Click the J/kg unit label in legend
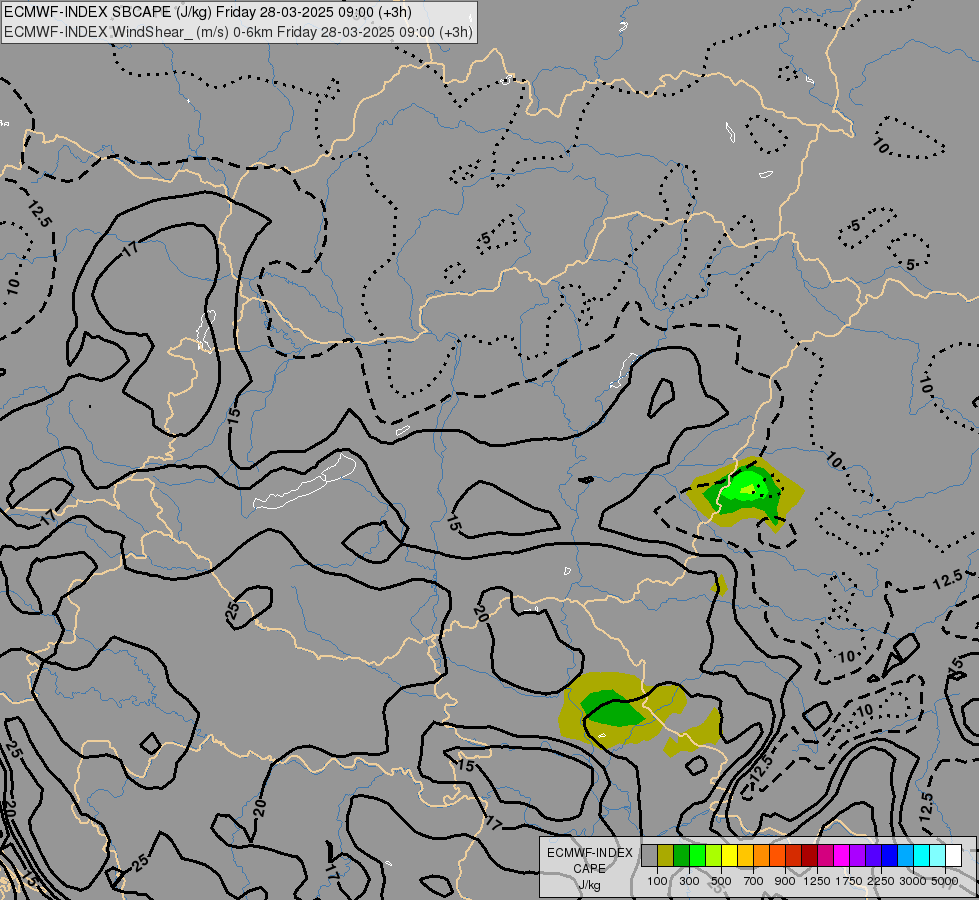This screenshot has height=900, width=979. pyautogui.click(x=589, y=885)
